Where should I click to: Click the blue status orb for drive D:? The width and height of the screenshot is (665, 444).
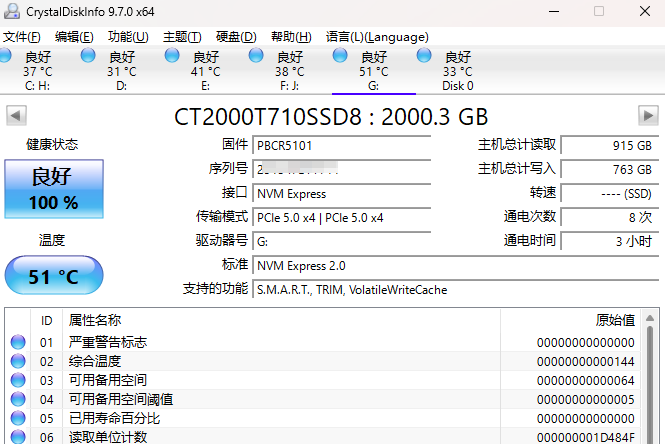tap(88, 55)
